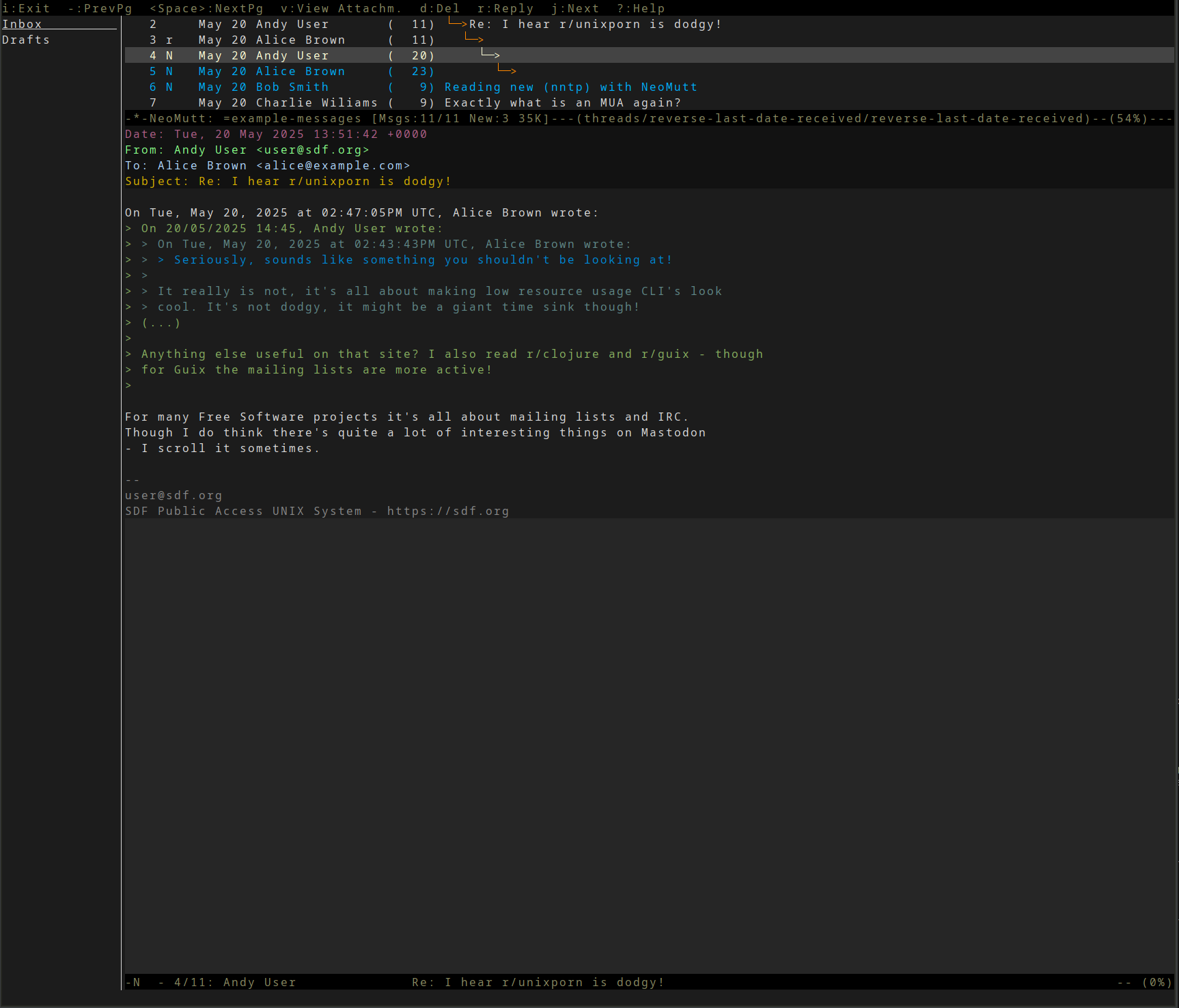Image resolution: width=1179 pixels, height=1008 pixels.
Task: Click the v:View Attachm. help entry
Action: (342, 8)
